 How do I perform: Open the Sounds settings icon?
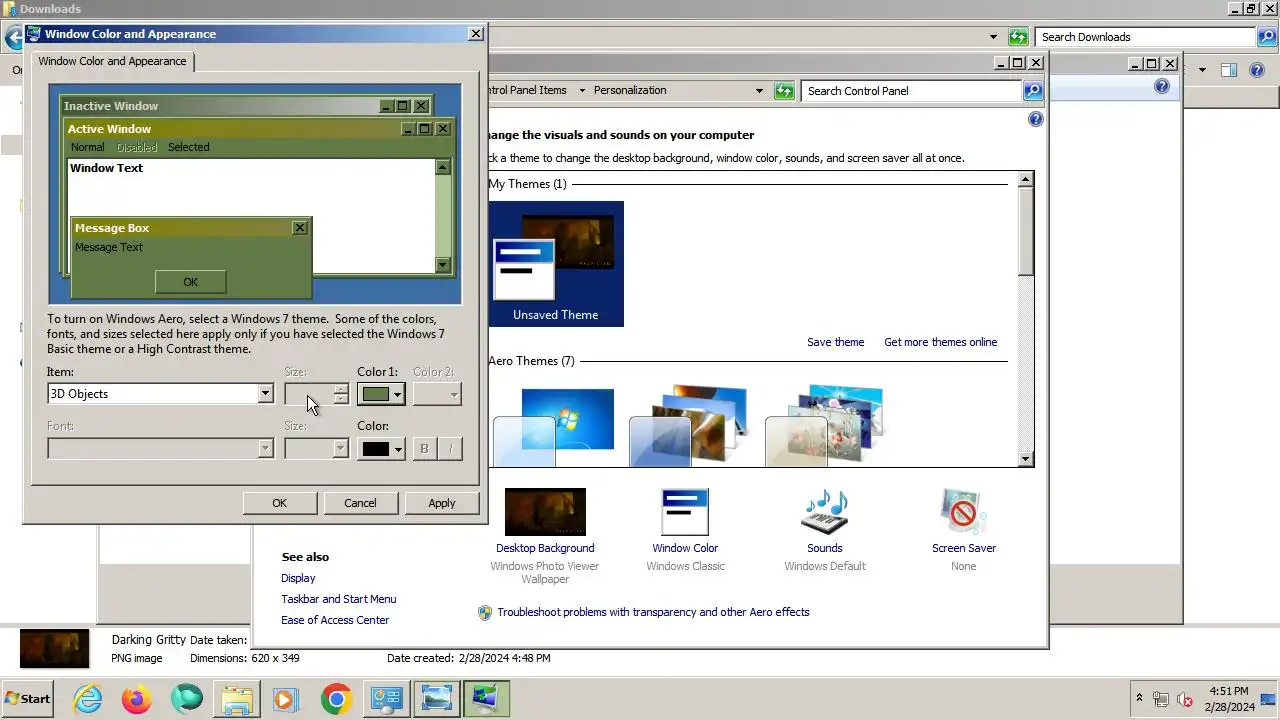click(x=825, y=512)
